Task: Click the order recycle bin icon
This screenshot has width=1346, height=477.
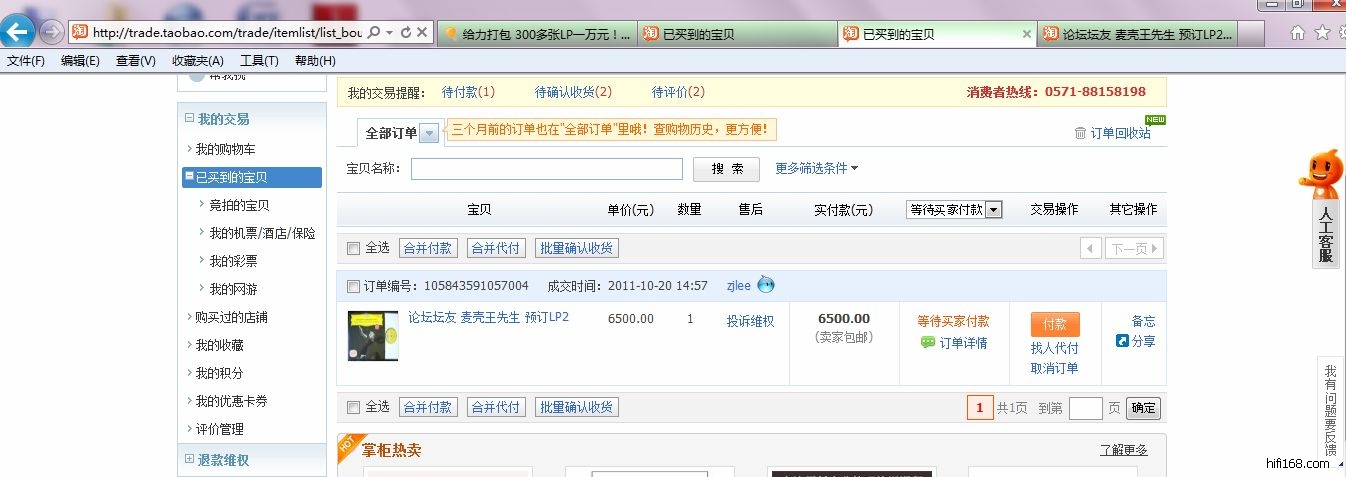Action: point(1080,133)
